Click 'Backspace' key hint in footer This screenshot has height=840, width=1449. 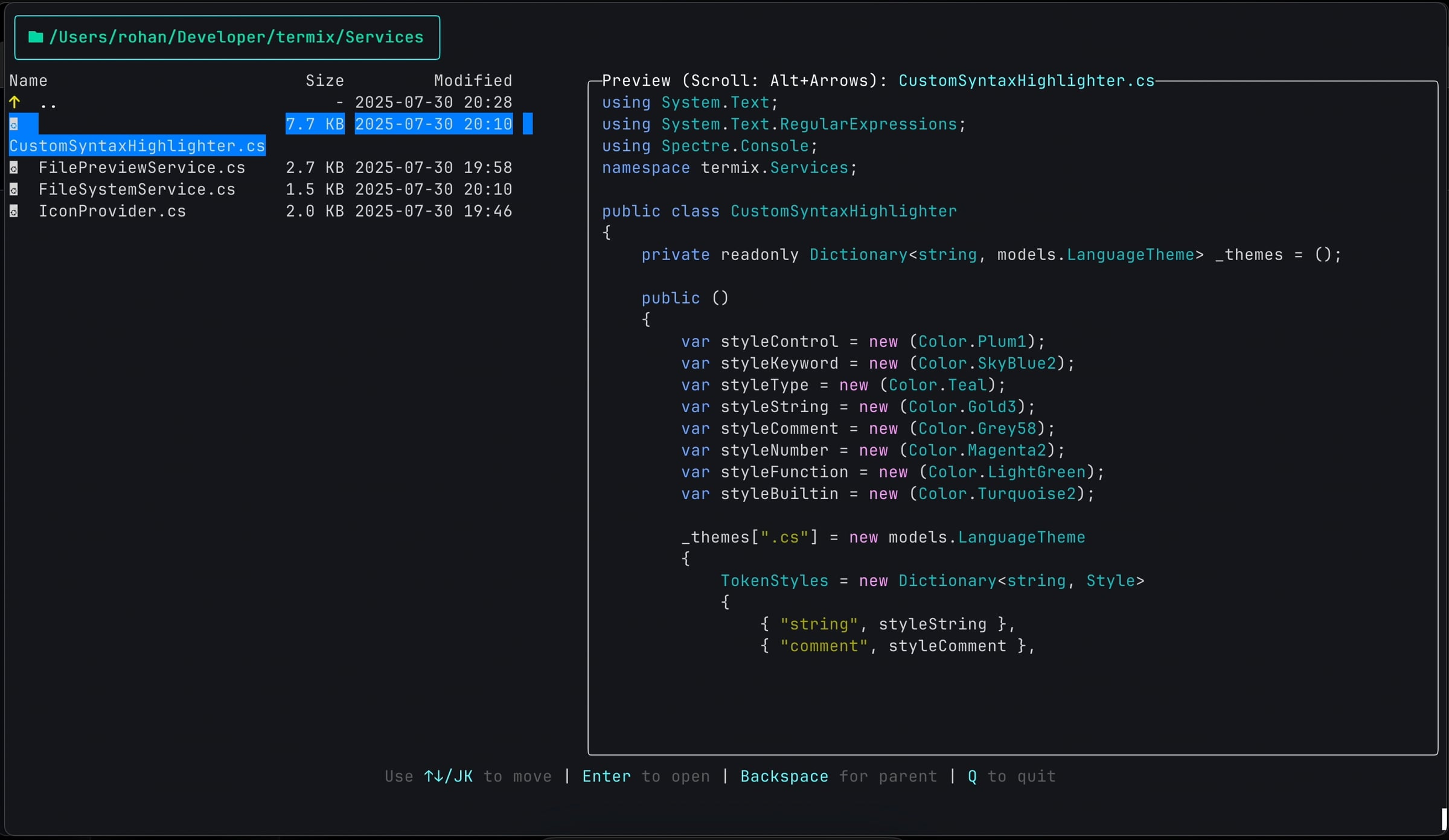point(784,776)
